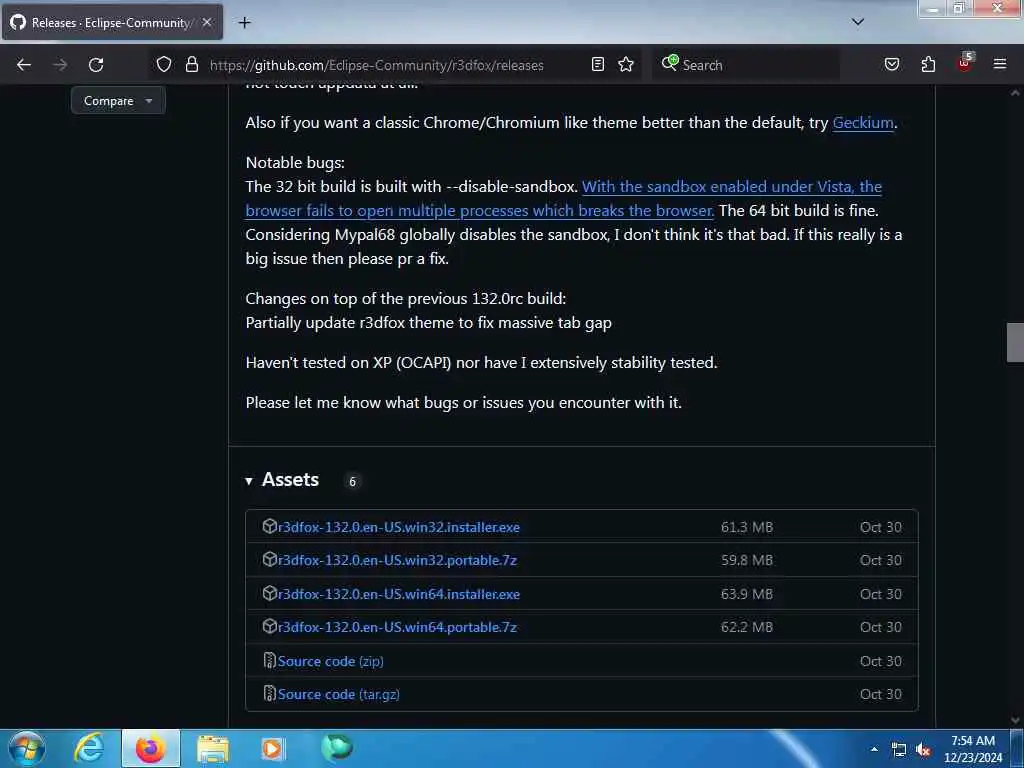Click the page vertical scrollbar thumb
The width and height of the screenshot is (1024, 768).
pos(1015,342)
